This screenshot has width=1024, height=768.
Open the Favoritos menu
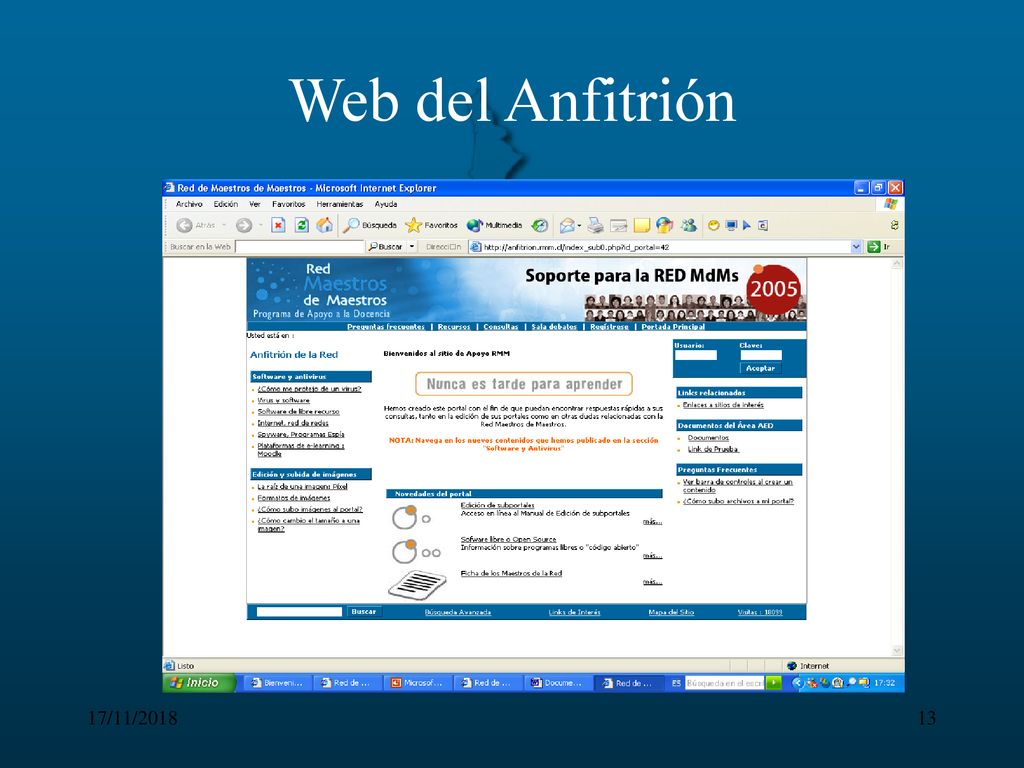289,204
